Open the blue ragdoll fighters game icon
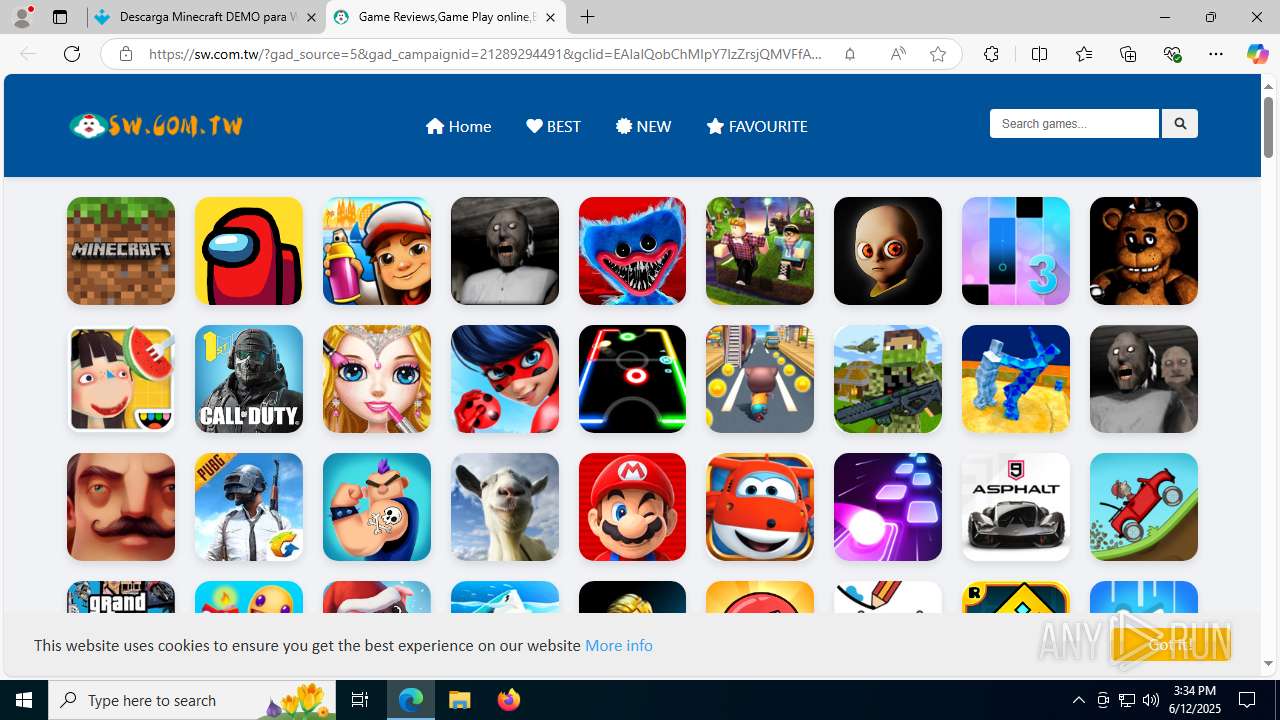The image size is (1280, 720). (1016, 379)
